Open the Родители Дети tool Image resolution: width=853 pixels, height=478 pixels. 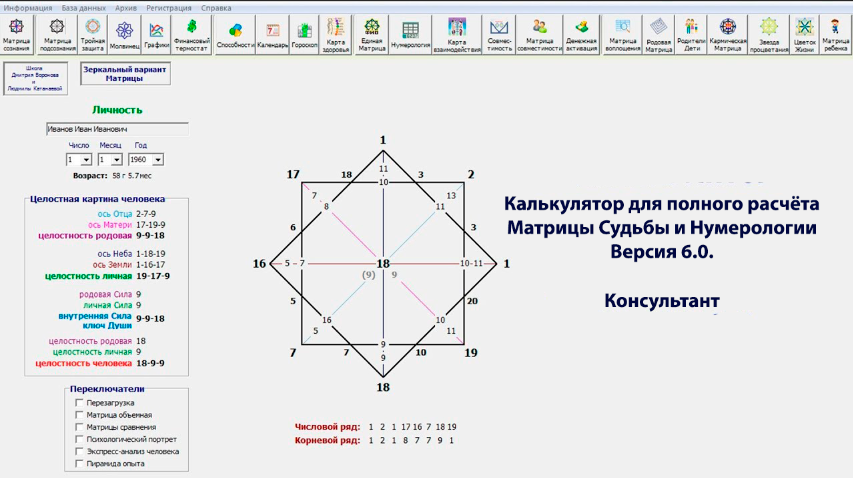[691, 35]
